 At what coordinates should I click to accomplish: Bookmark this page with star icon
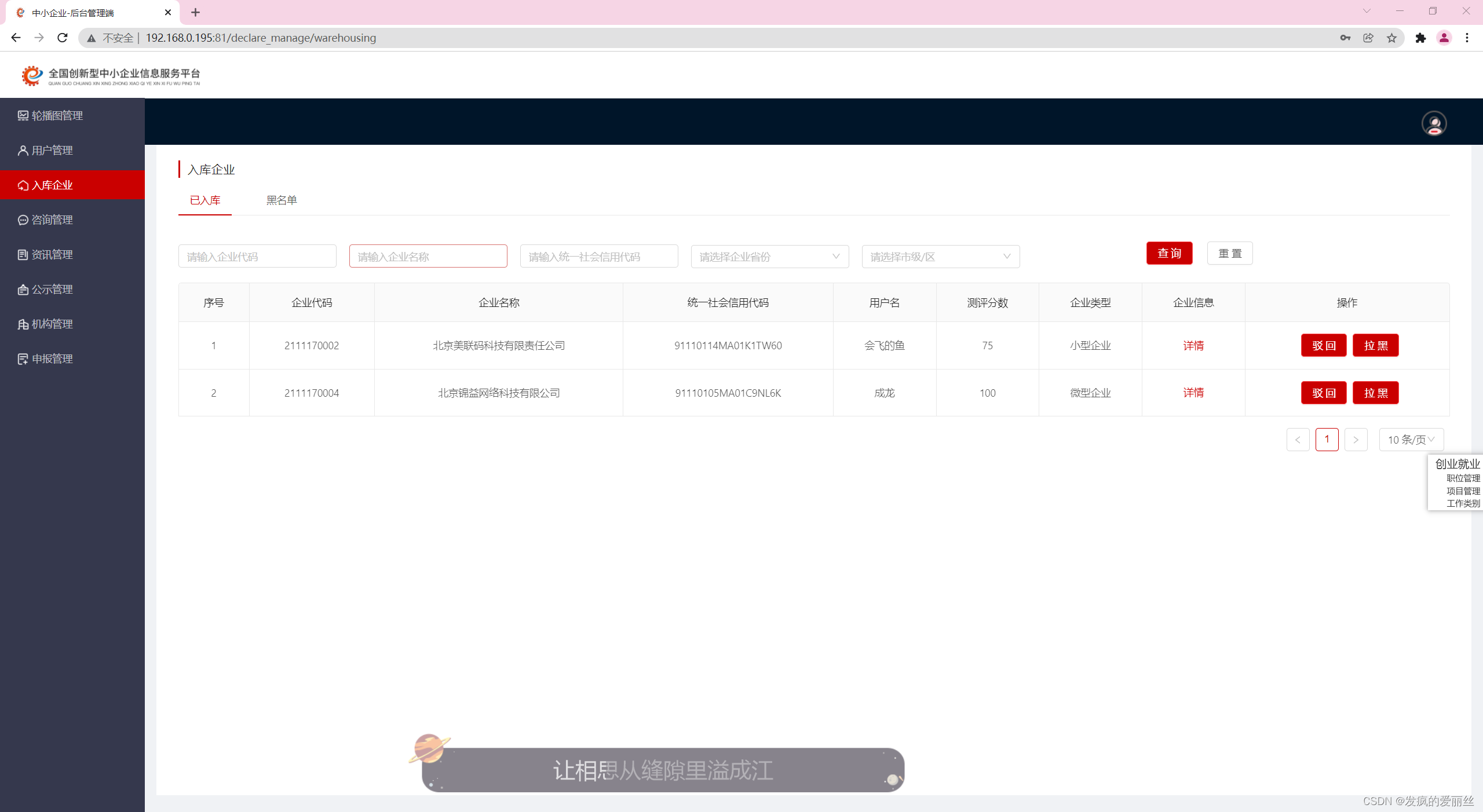coord(1391,38)
